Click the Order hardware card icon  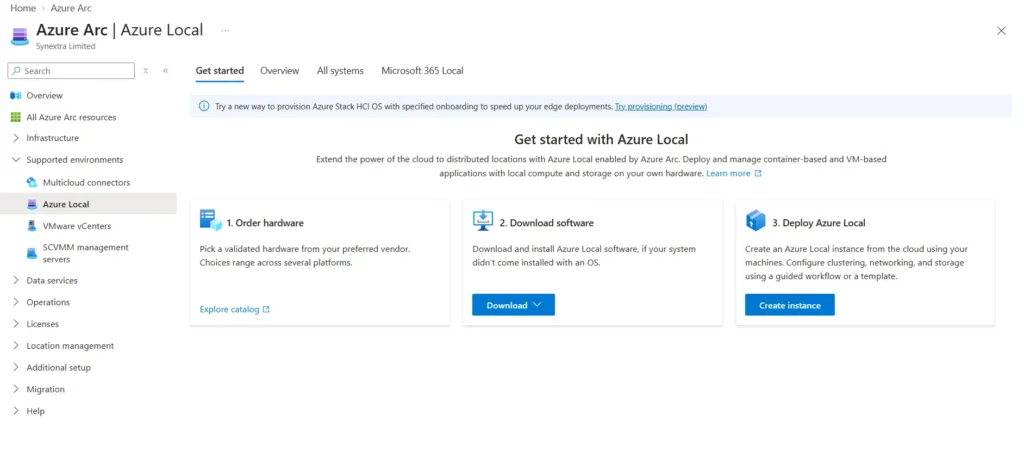tap(211, 220)
